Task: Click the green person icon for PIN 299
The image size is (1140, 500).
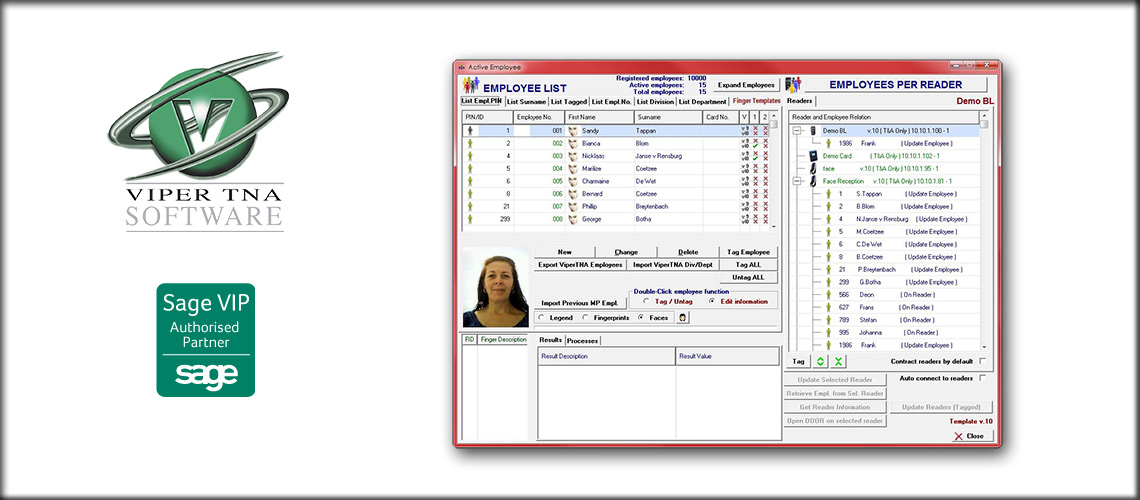Action: tap(469, 218)
